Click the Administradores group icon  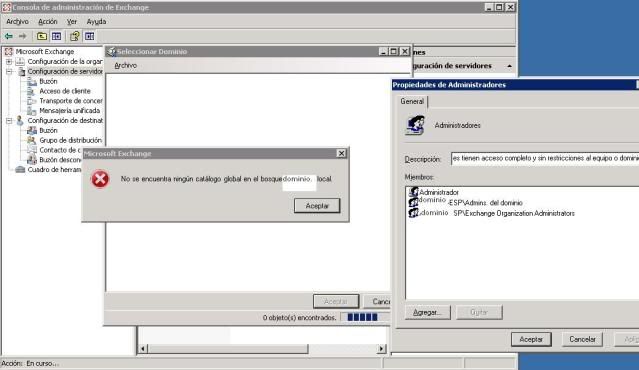[415, 125]
